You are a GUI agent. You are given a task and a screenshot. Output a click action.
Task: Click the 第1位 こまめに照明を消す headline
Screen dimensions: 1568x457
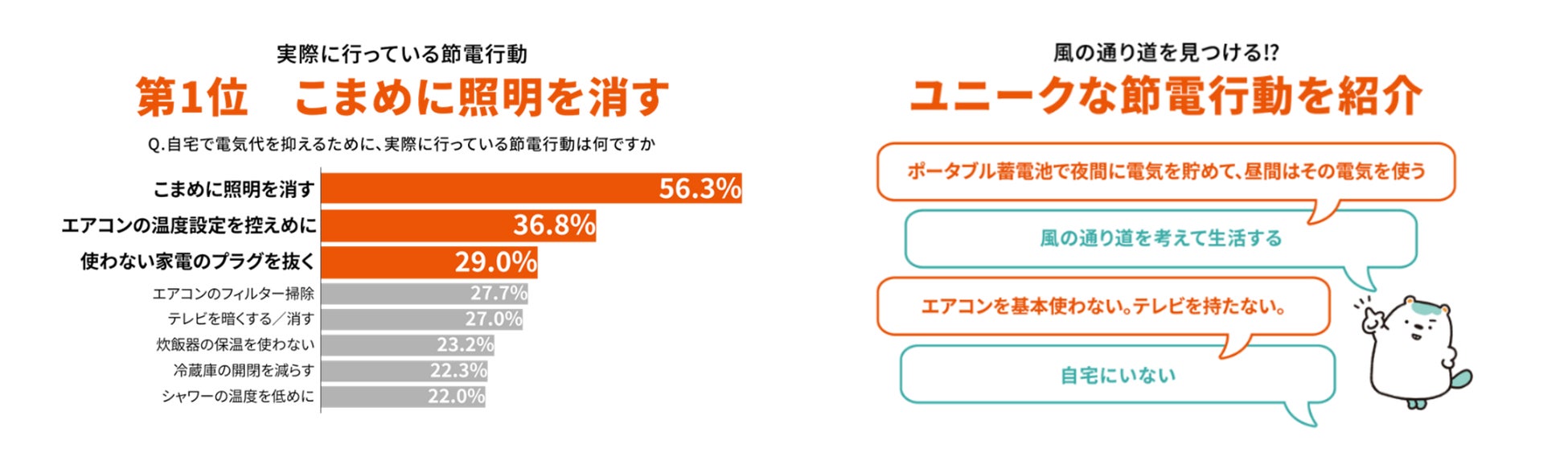pyautogui.click(x=402, y=97)
